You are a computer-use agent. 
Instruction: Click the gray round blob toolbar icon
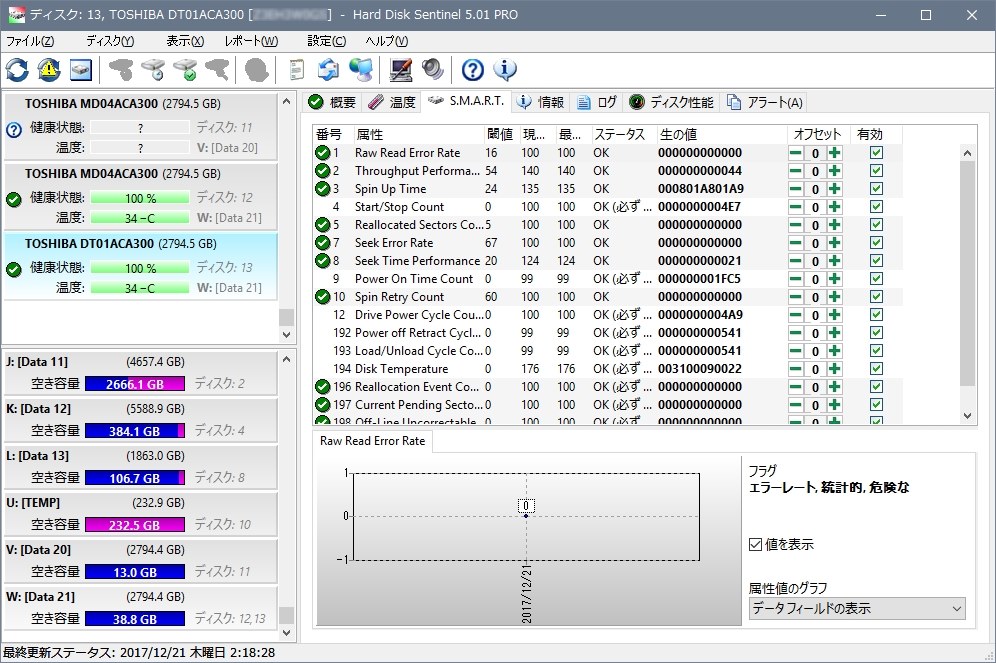point(257,70)
